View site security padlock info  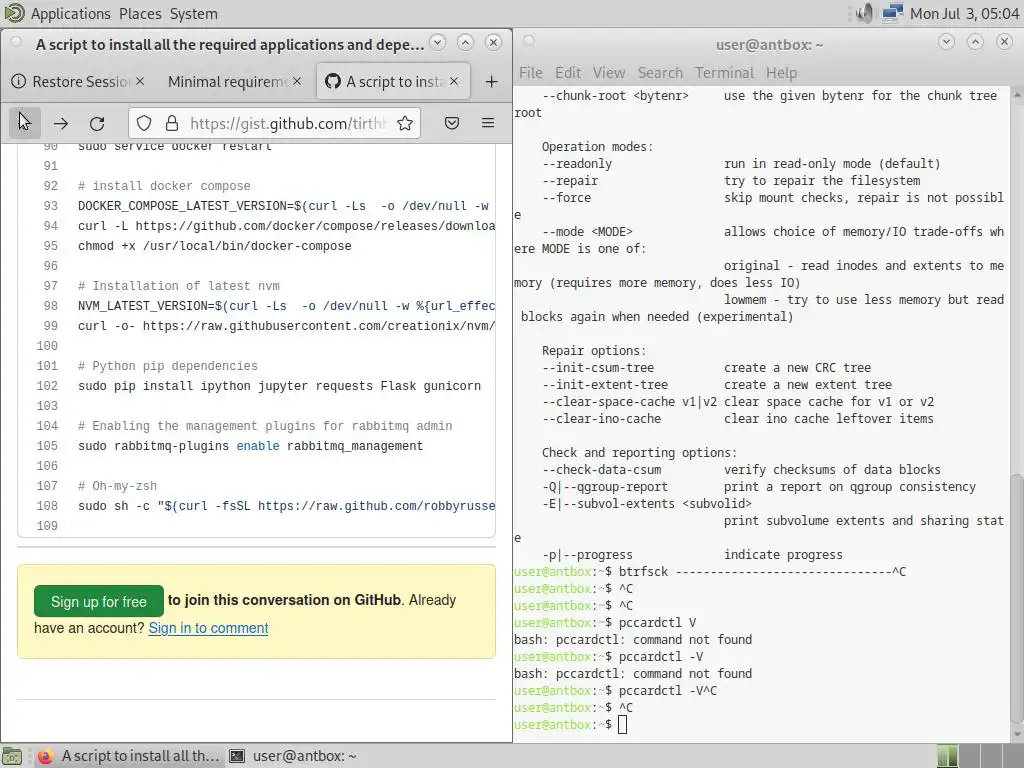172,123
